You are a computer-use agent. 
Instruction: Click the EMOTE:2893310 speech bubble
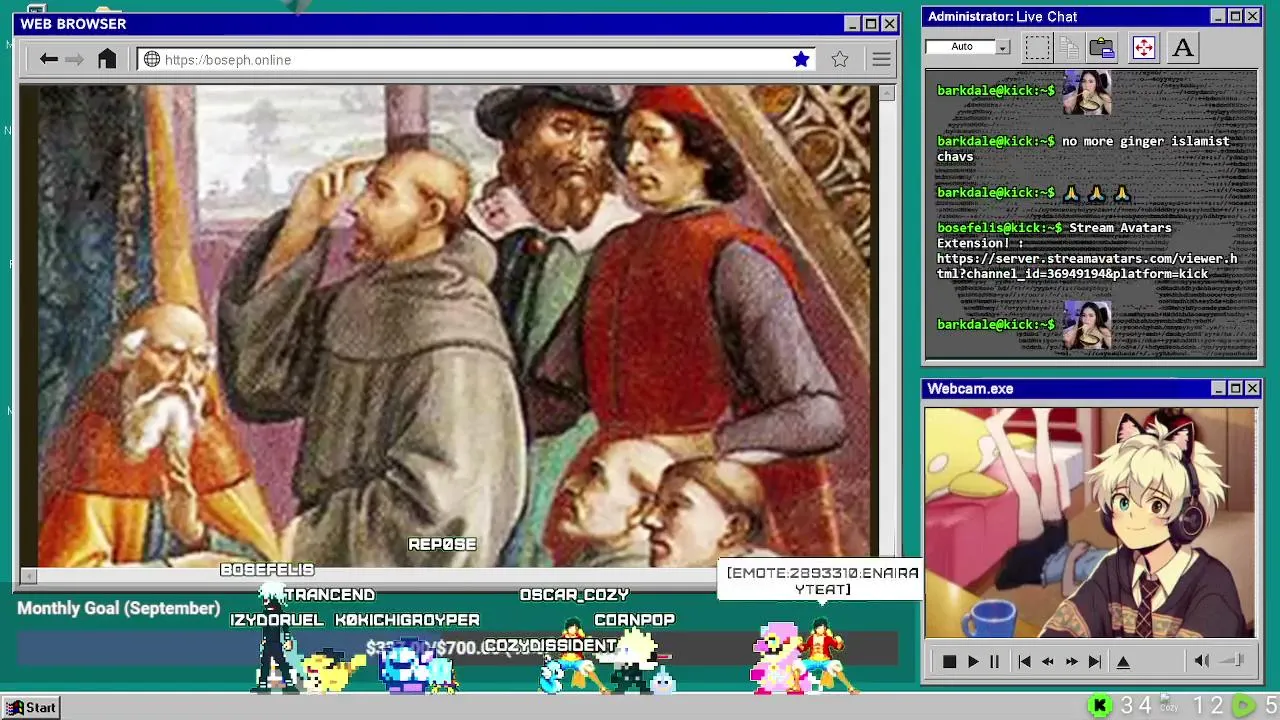pos(822,581)
